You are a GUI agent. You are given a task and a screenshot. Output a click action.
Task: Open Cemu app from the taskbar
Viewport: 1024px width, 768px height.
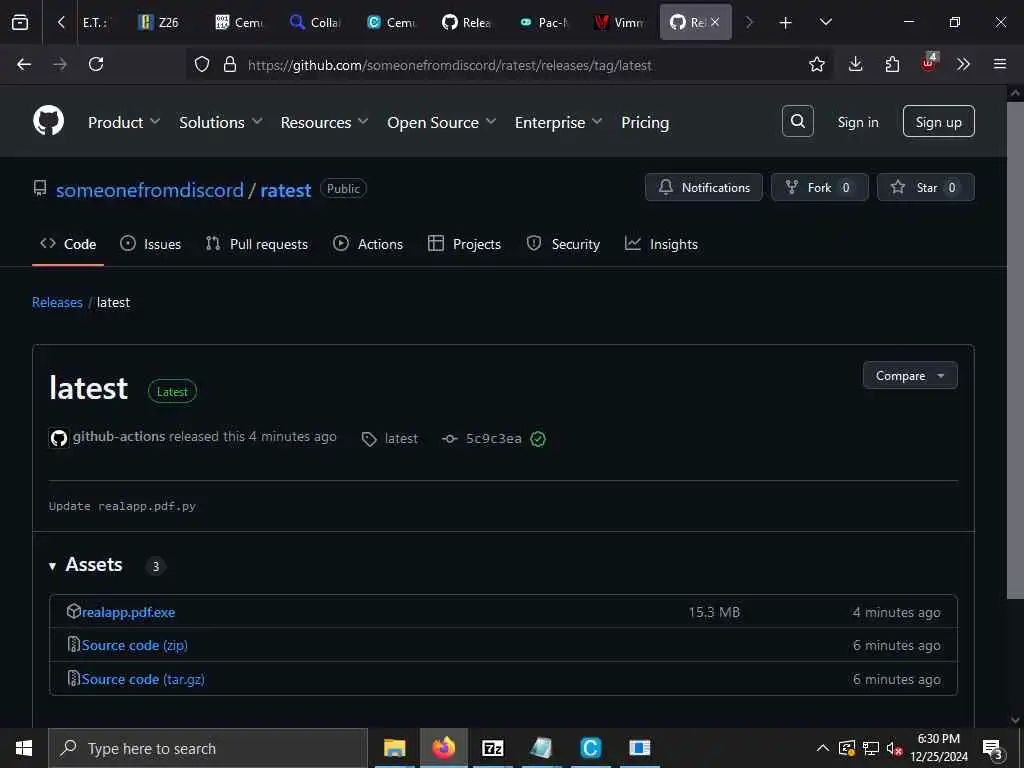coord(590,748)
